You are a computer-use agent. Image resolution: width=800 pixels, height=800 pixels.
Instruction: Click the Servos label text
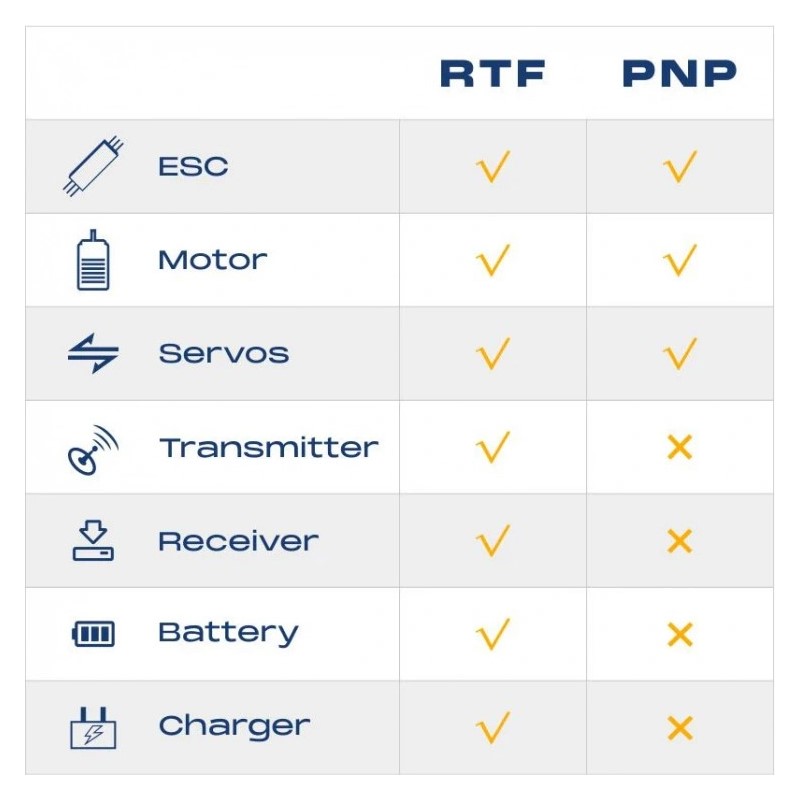click(224, 353)
